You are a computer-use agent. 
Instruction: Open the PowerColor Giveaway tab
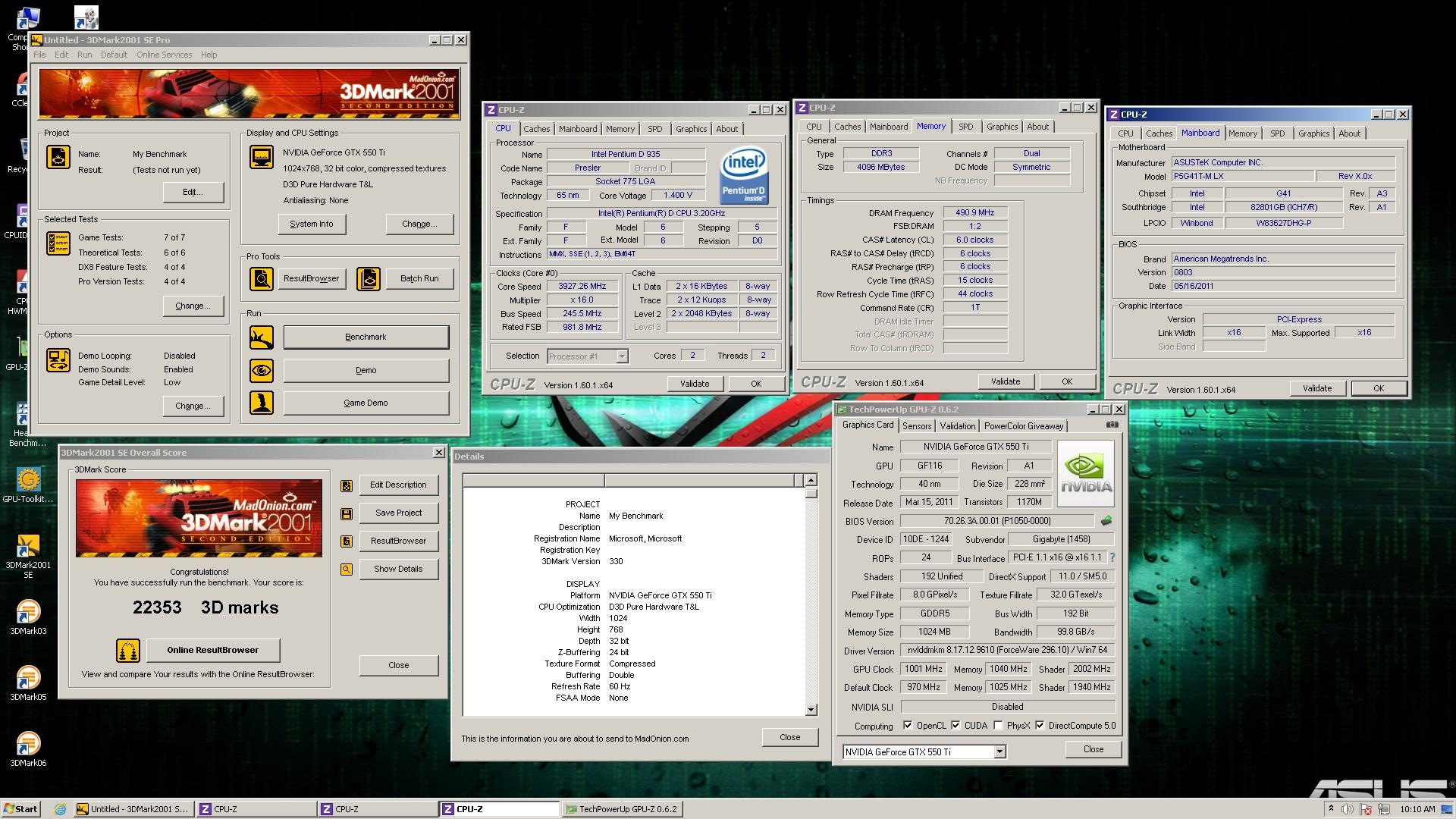click(1024, 426)
